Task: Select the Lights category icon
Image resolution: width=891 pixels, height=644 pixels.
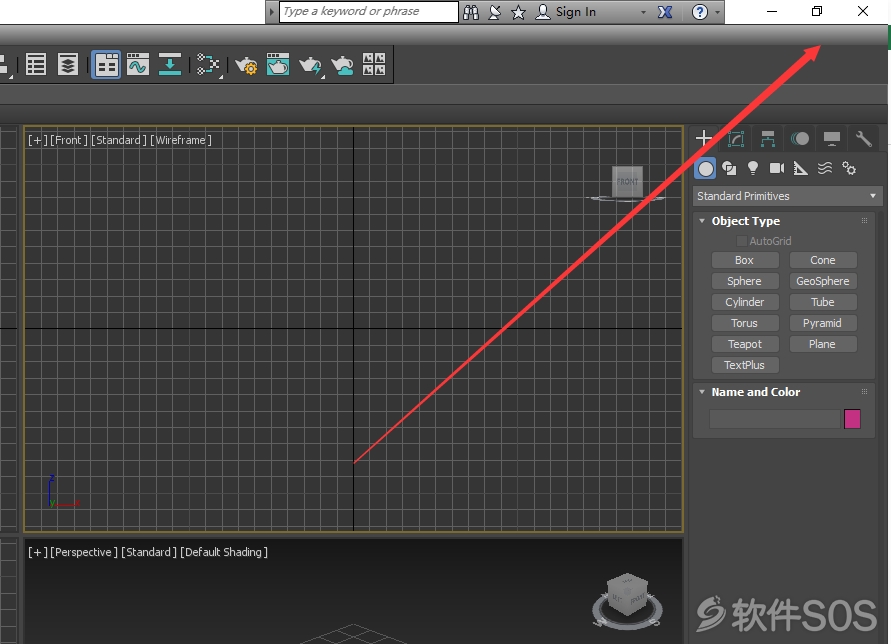Action: click(753, 168)
